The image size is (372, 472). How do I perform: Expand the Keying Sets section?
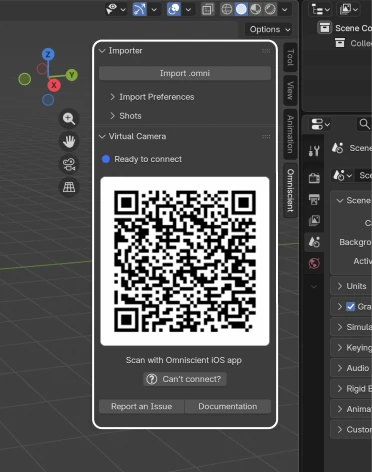pyautogui.click(x=351, y=348)
